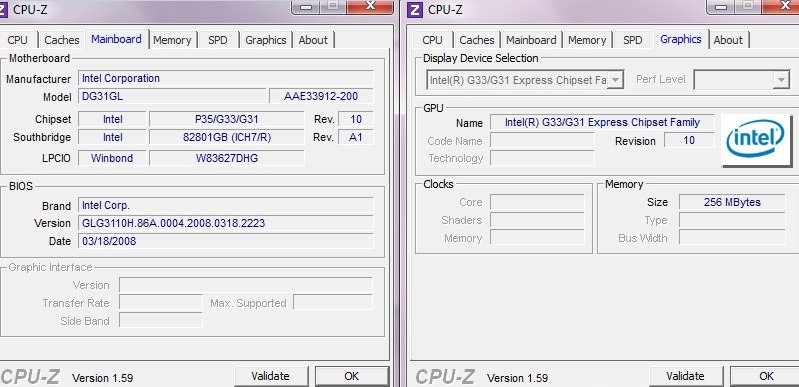Open Caches tab in right CPU-Z window
Viewport: 799px width, 387px height.
click(x=476, y=40)
